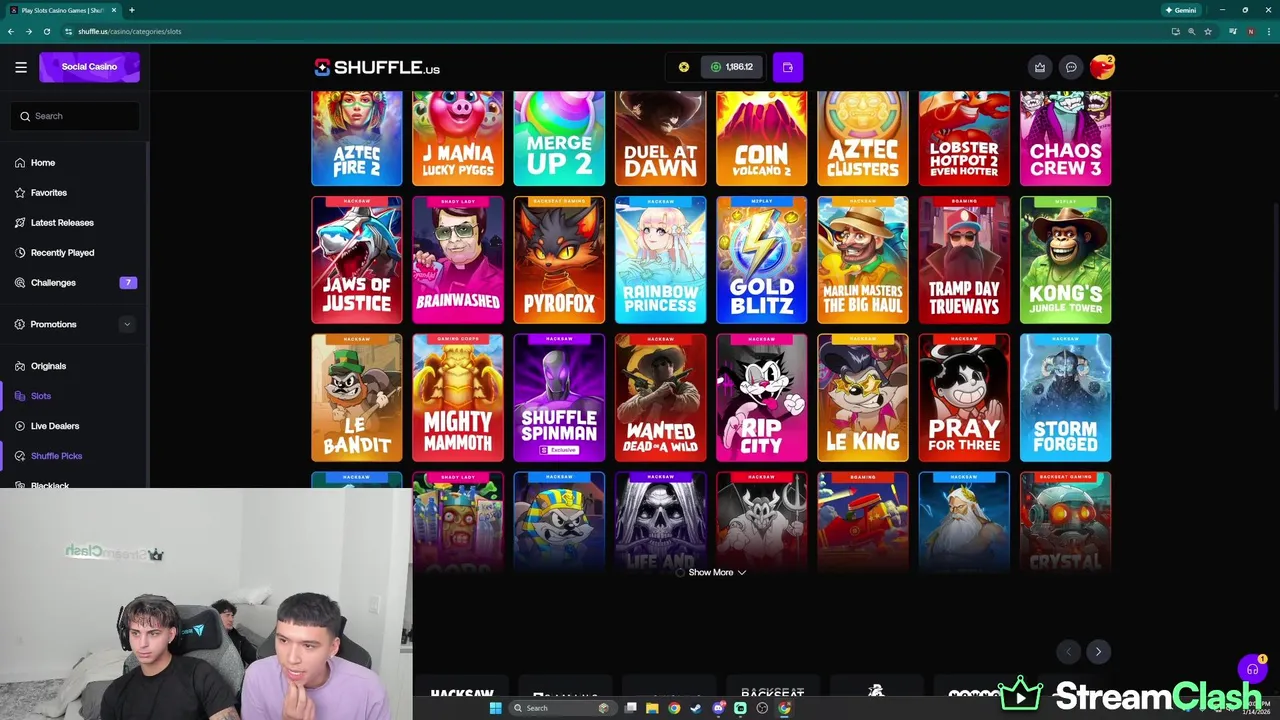The image size is (1280, 720).
Task: Open the Brainwashed slot game
Action: (458, 260)
